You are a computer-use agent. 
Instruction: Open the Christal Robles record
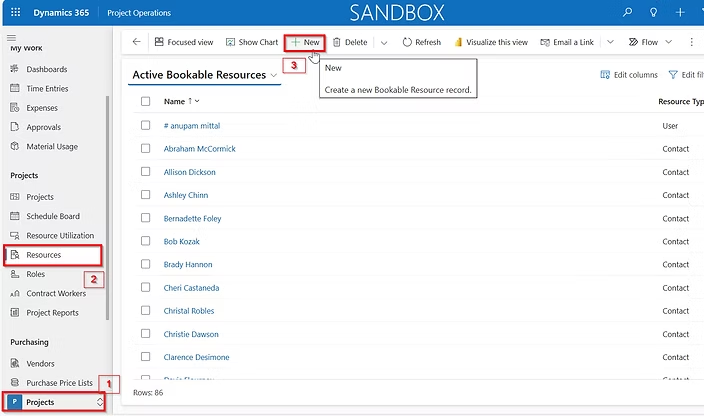click(x=189, y=311)
